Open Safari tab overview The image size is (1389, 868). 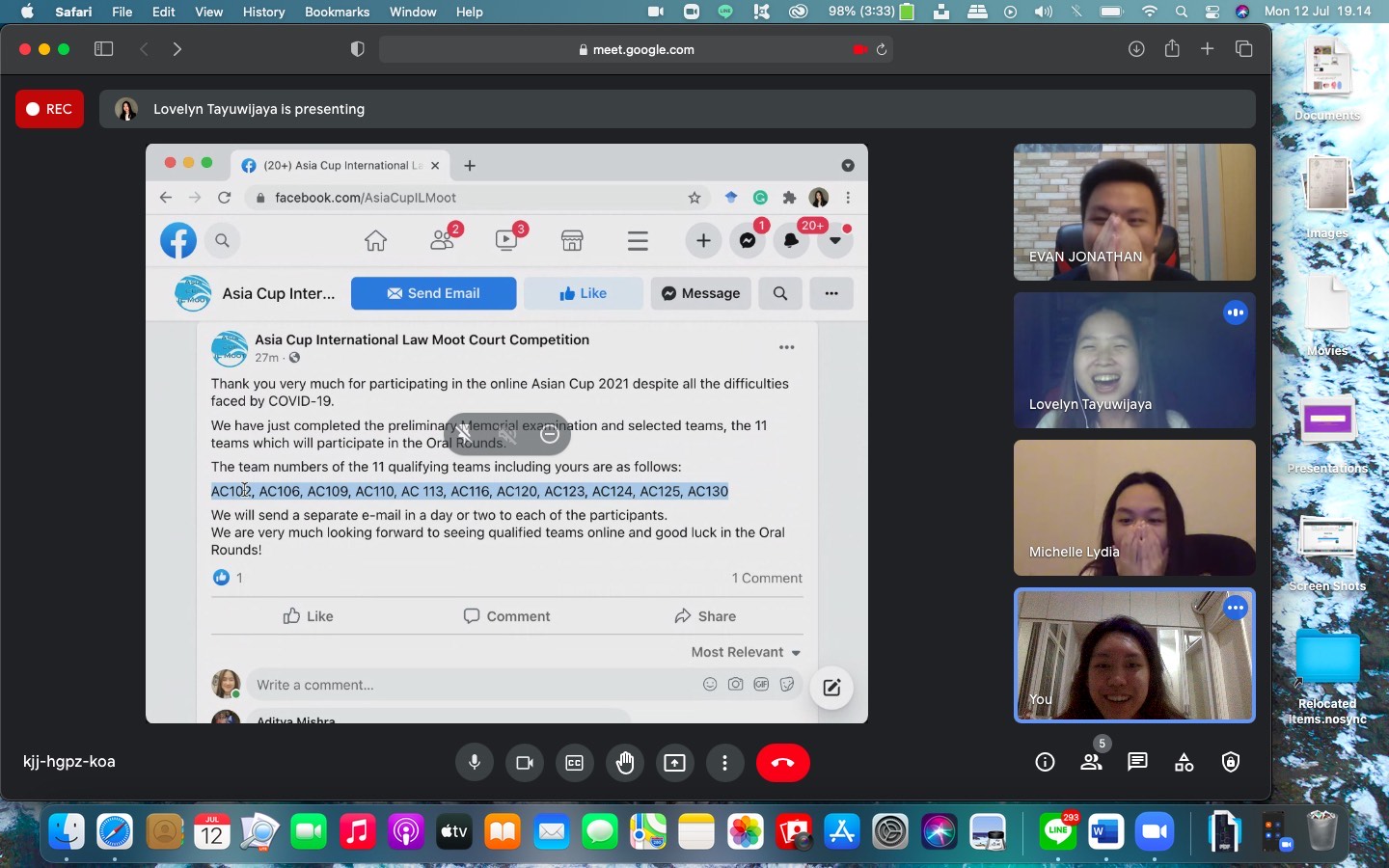click(x=1244, y=49)
